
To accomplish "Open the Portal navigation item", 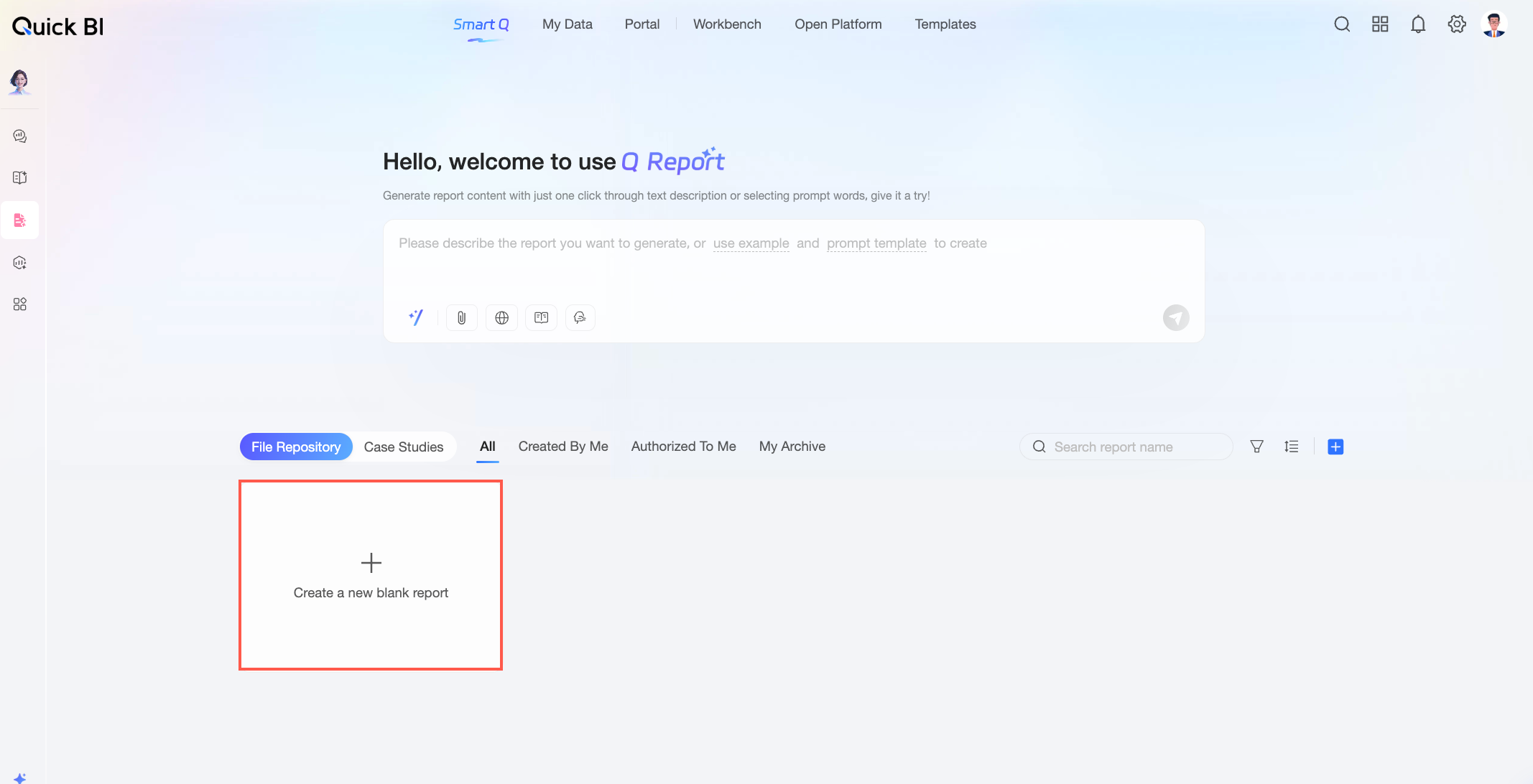I will click(x=642, y=24).
